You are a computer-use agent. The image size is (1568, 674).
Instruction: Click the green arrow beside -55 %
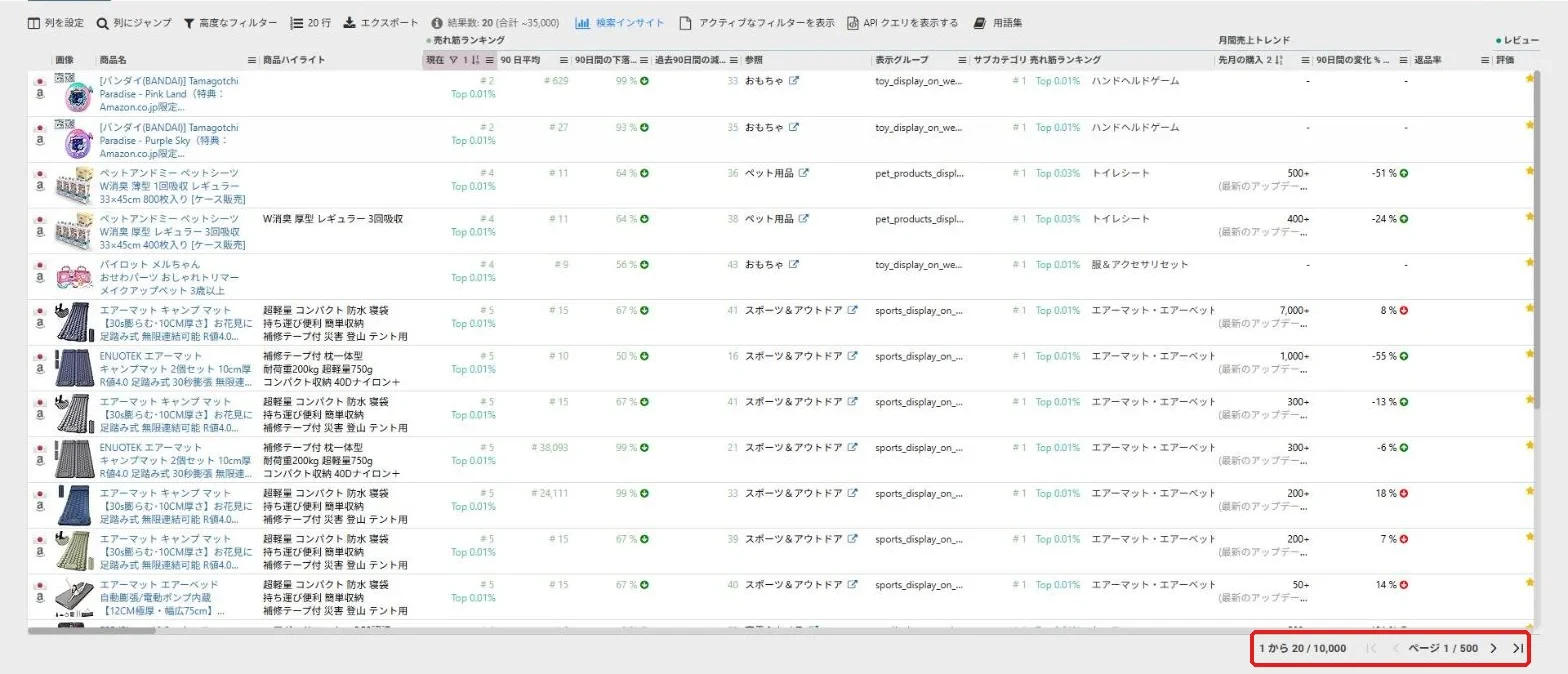click(1404, 356)
